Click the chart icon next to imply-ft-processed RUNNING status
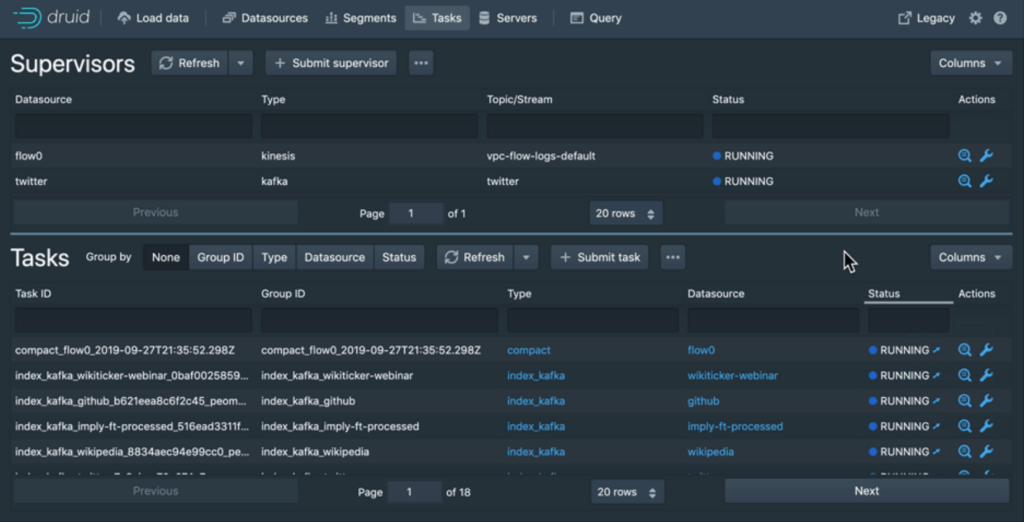Viewport: 1024px width, 522px height. click(x=936, y=427)
